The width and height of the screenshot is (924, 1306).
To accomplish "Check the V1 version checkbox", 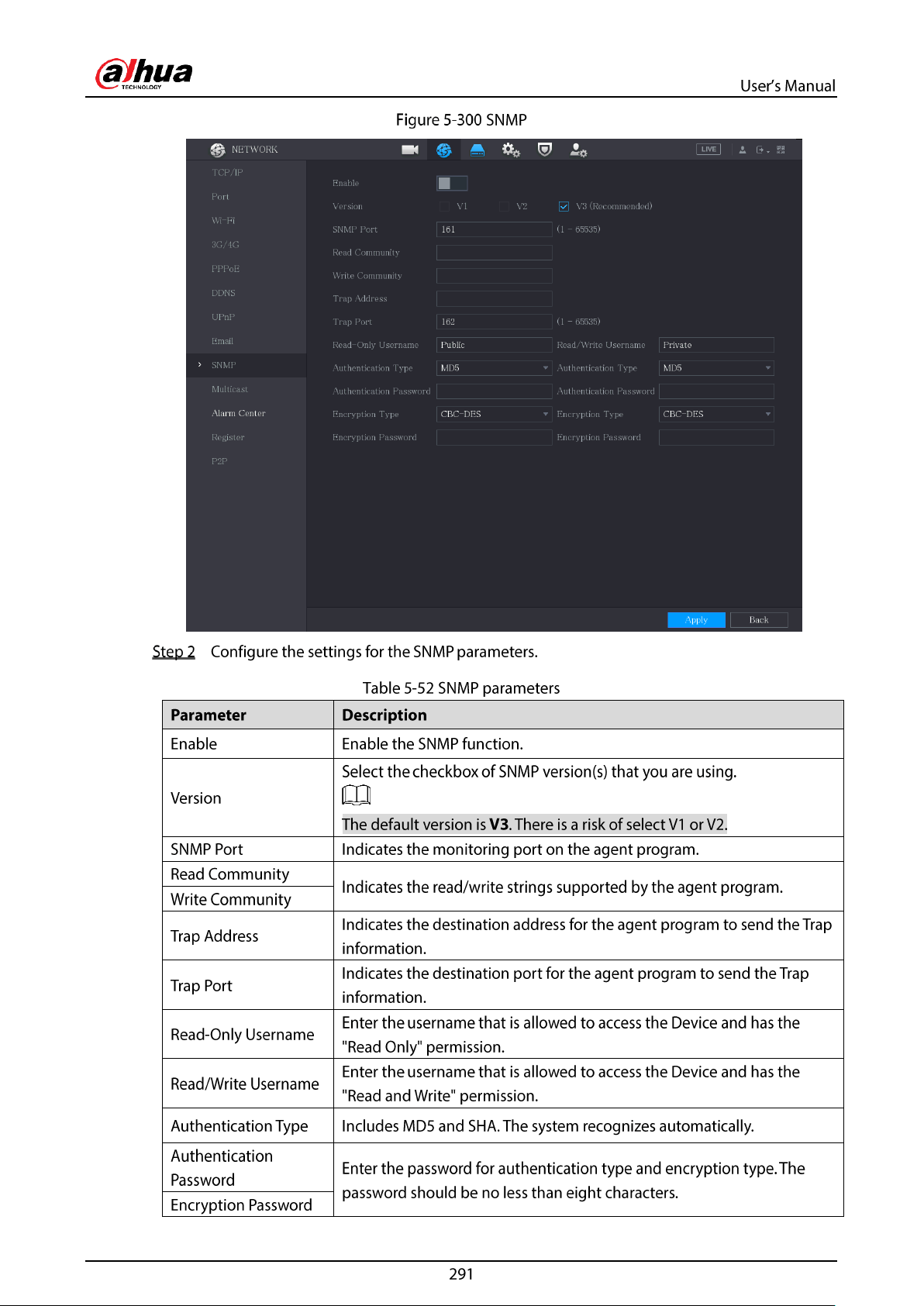I will coord(444,206).
